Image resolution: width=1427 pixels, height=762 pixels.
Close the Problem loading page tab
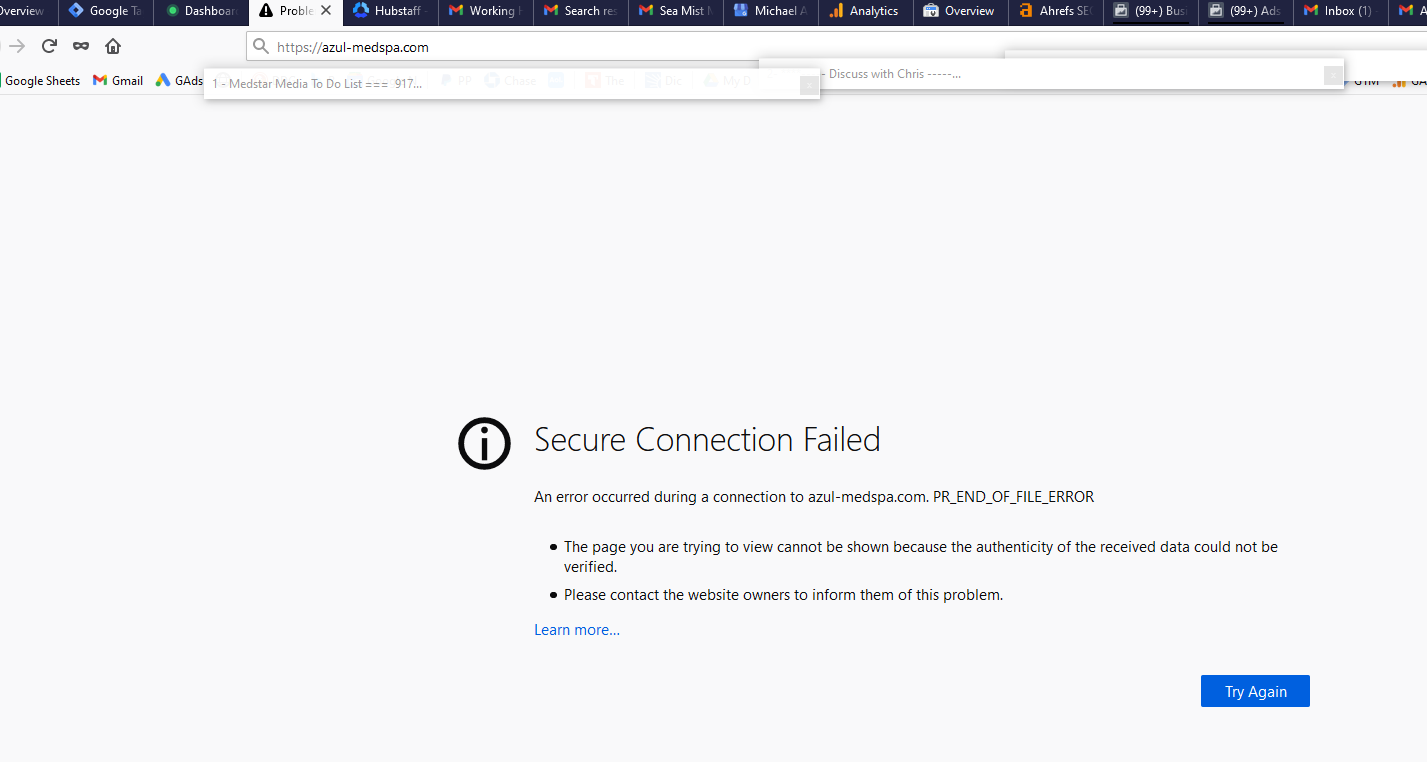(326, 11)
